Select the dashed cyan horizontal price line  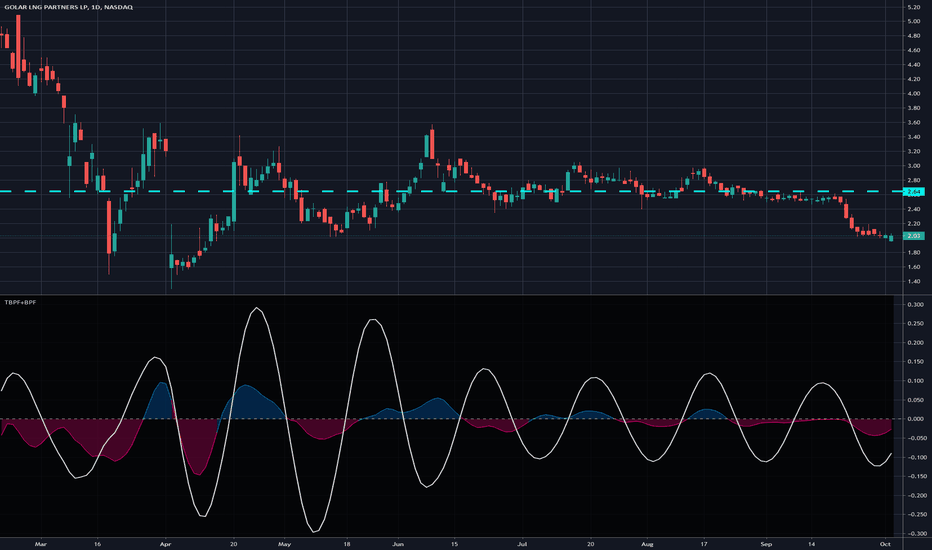pos(451,191)
